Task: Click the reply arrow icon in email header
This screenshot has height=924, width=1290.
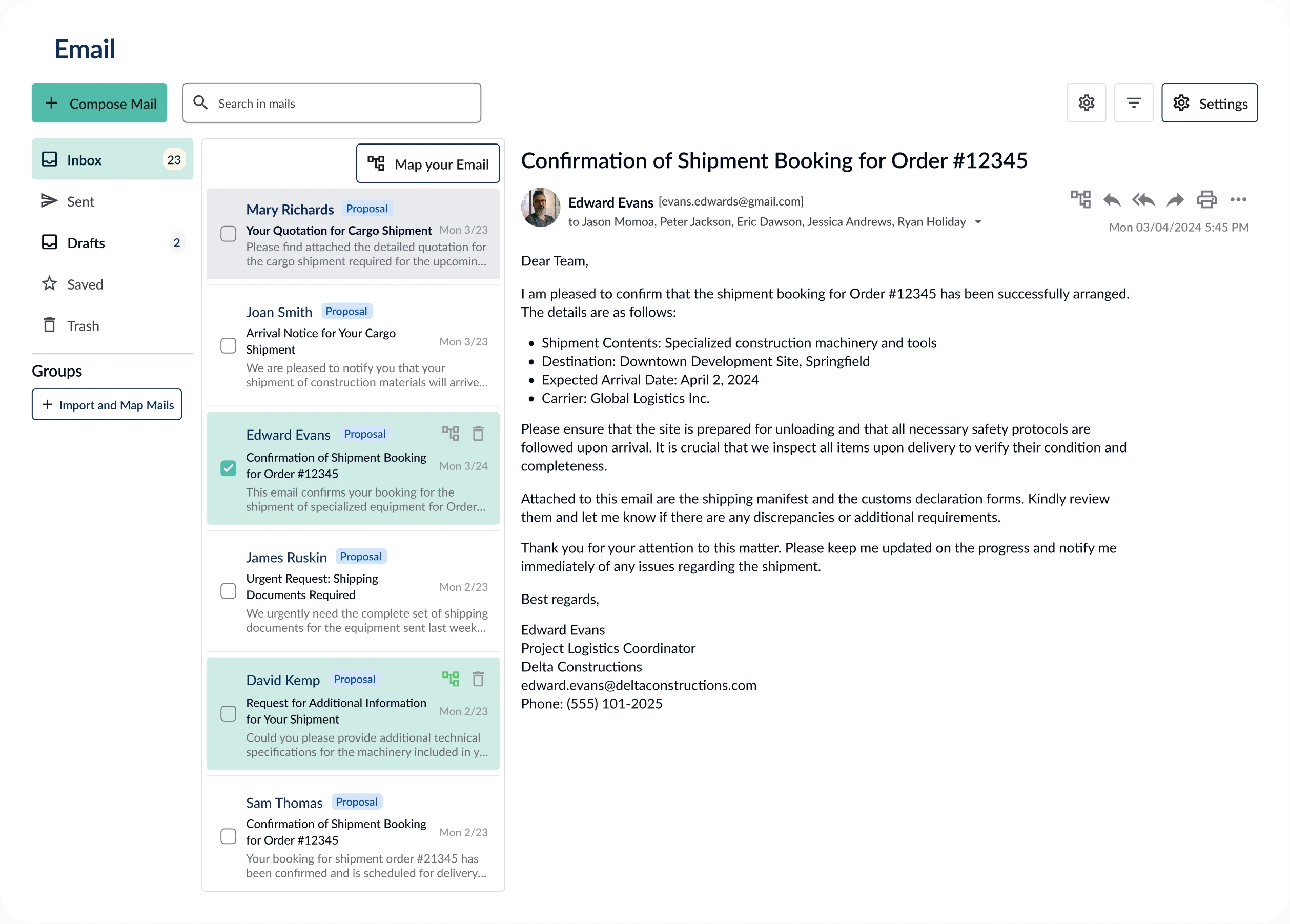Action: point(1112,200)
